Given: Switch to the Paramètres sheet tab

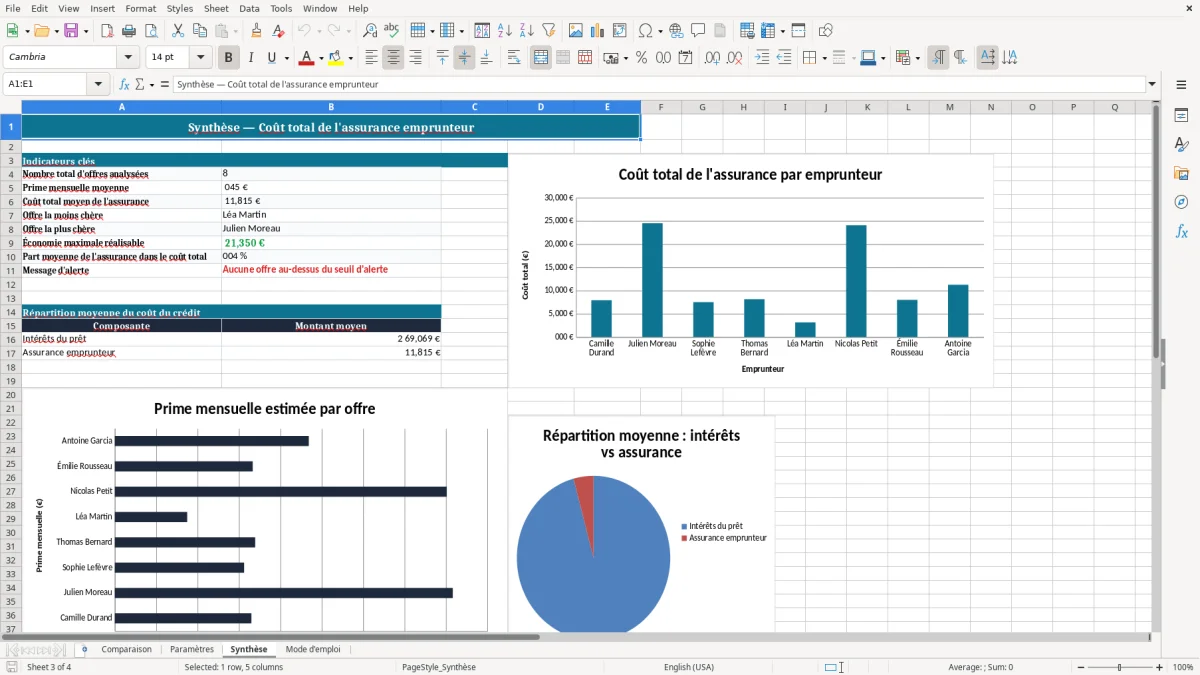Looking at the screenshot, I should 192,649.
